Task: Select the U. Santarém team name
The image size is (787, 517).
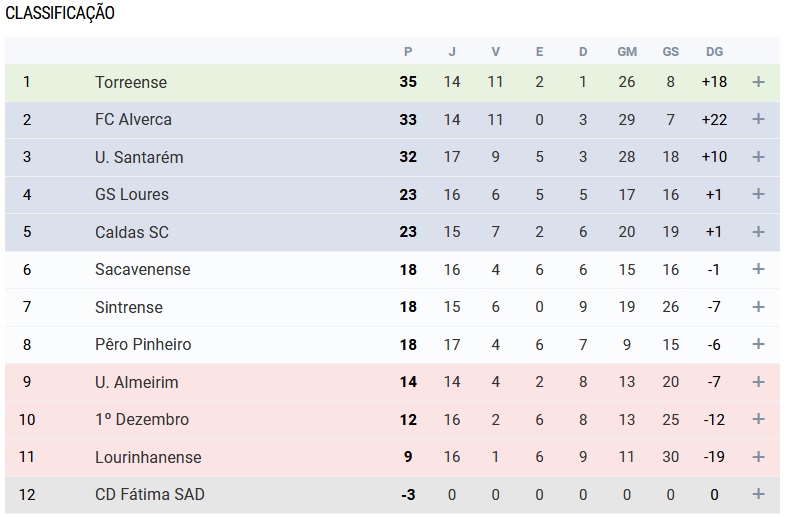Action: (x=139, y=157)
